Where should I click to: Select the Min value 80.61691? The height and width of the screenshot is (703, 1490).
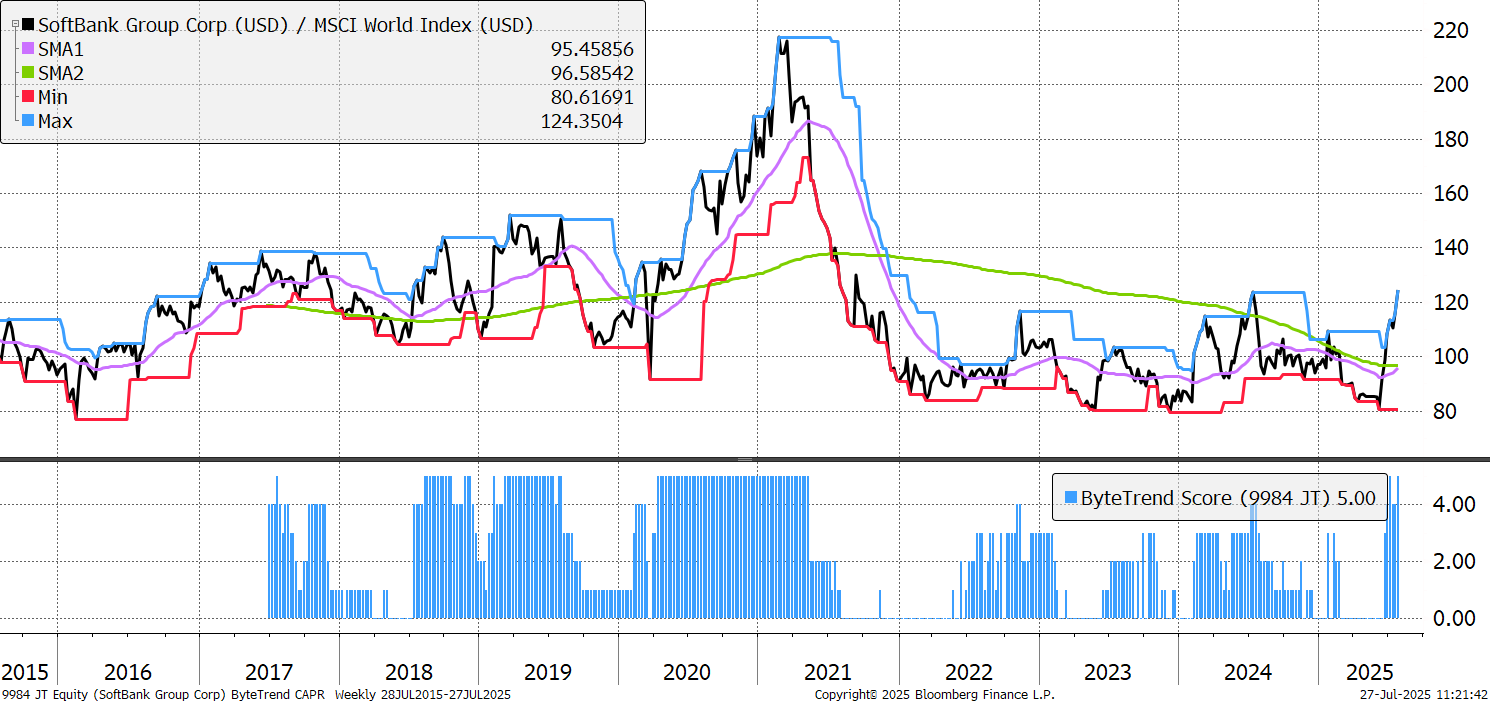pos(591,97)
